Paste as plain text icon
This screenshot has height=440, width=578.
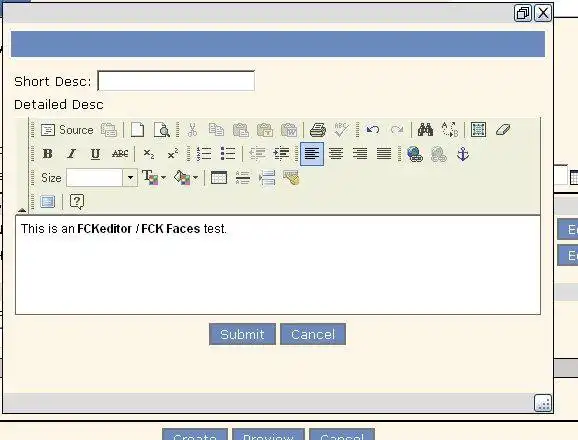265,130
